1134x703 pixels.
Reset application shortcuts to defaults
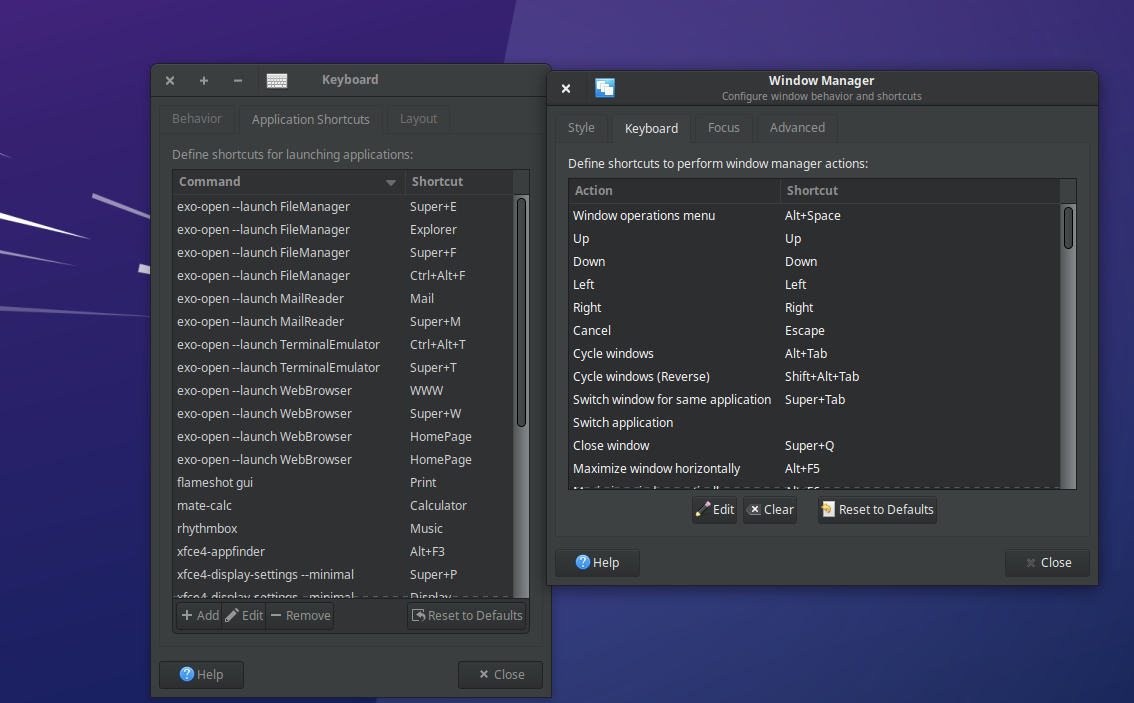pyautogui.click(x=466, y=616)
